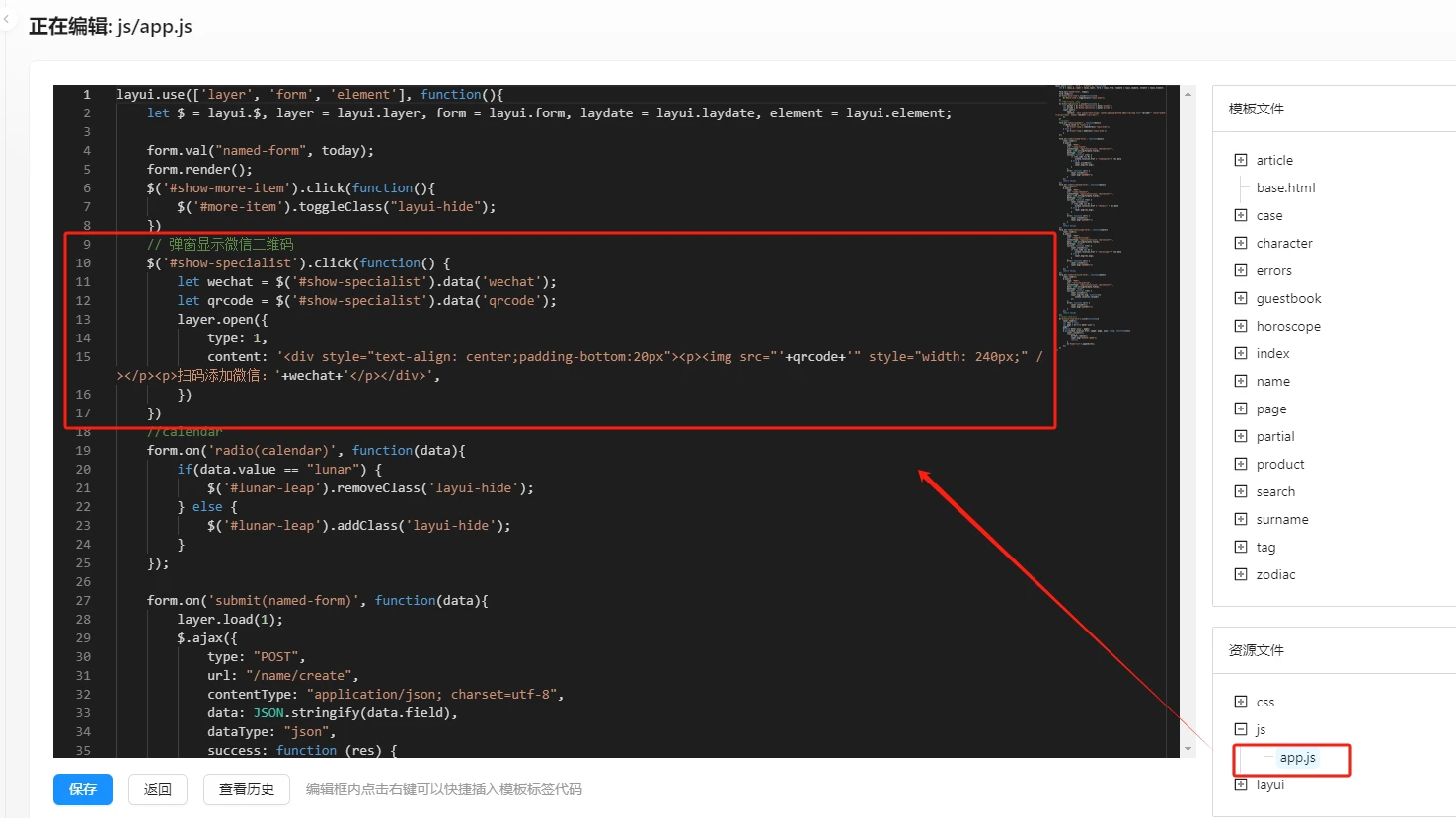Select app.js in the resource tree
The image size is (1456, 818).
1297,758
